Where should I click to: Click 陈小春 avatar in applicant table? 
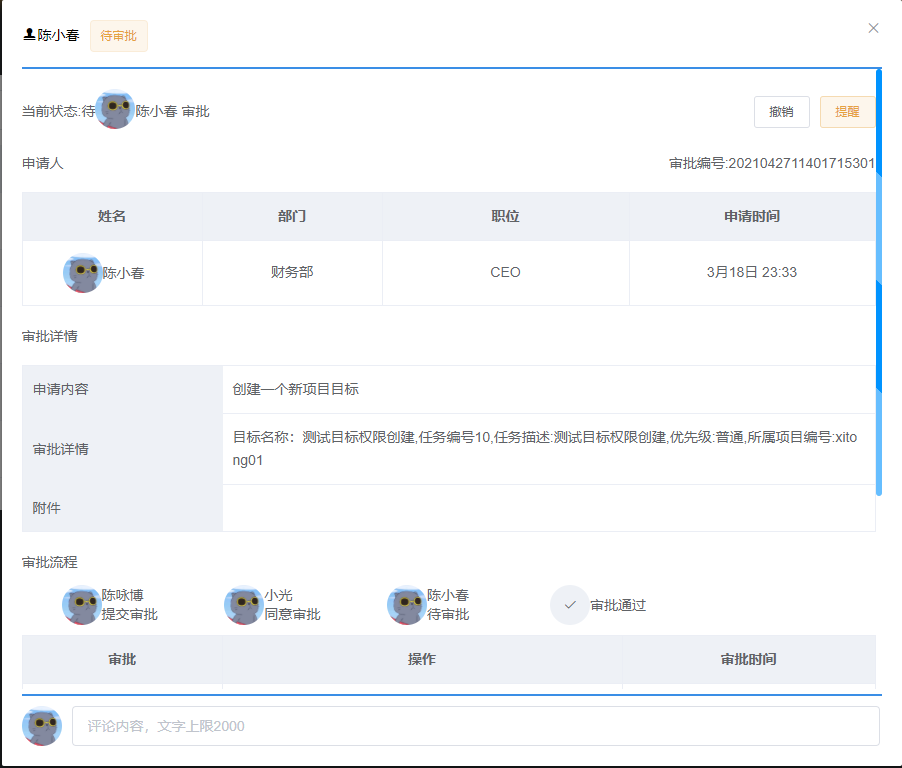pyautogui.click(x=82, y=273)
